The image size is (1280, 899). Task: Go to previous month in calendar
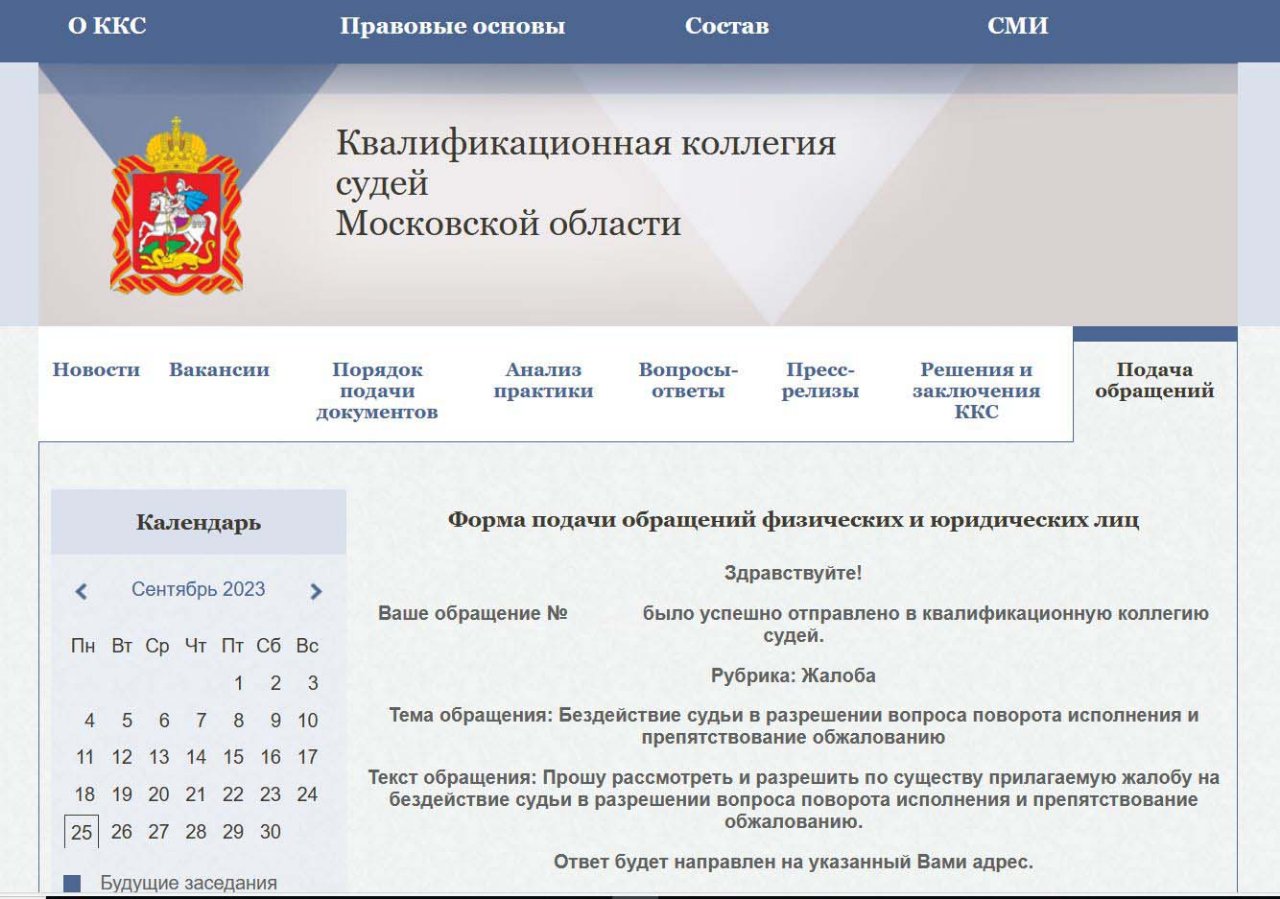[81, 591]
